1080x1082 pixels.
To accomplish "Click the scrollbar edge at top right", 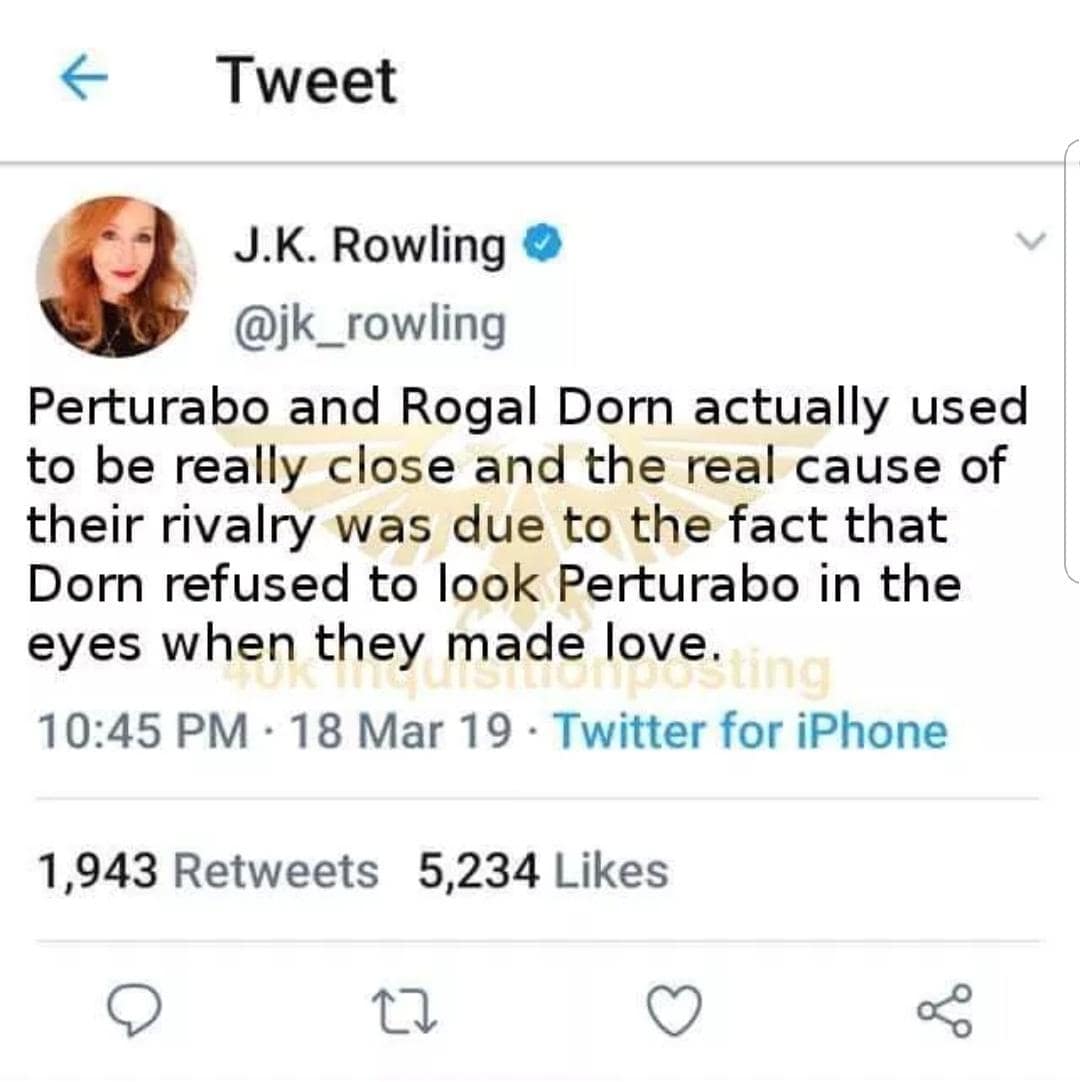I will [1072, 360].
